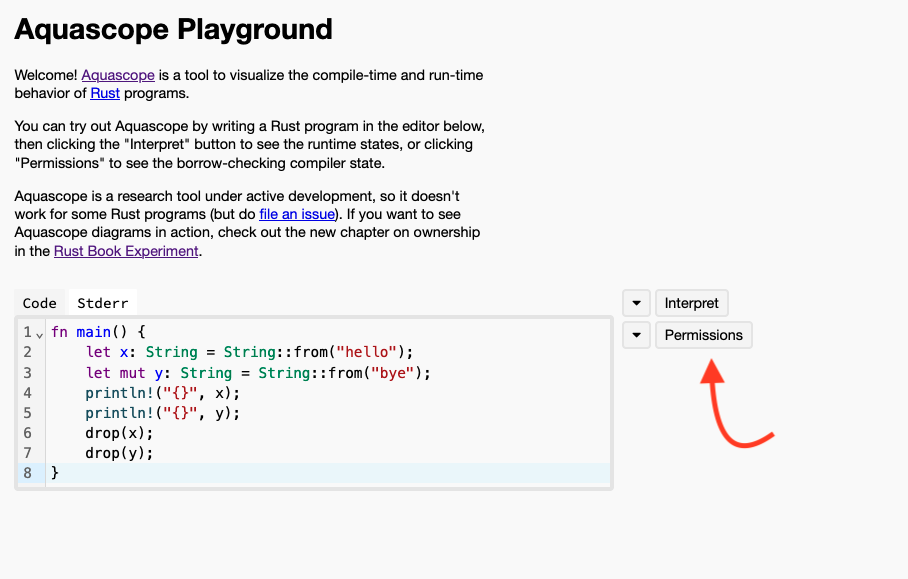The height and width of the screenshot is (579, 908).
Task: Place cursor in the "hello" string literal
Action: pos(369,352)
